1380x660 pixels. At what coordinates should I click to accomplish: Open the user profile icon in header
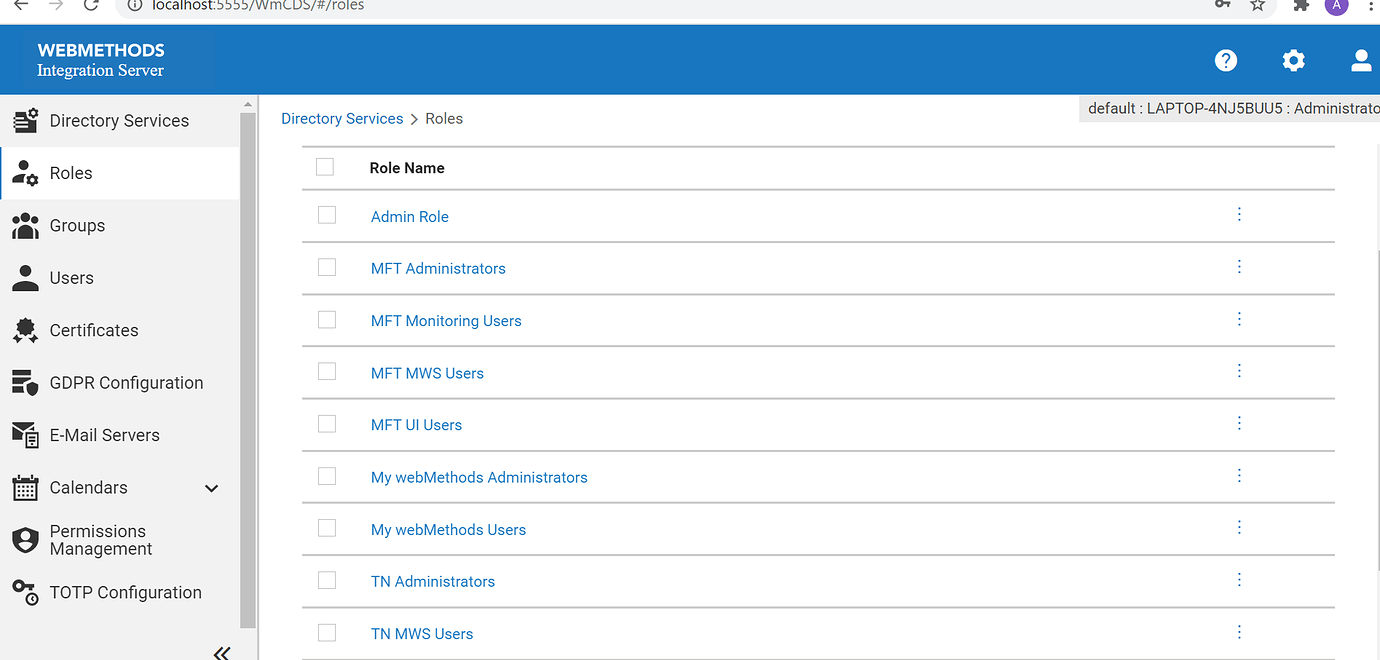1361,60
